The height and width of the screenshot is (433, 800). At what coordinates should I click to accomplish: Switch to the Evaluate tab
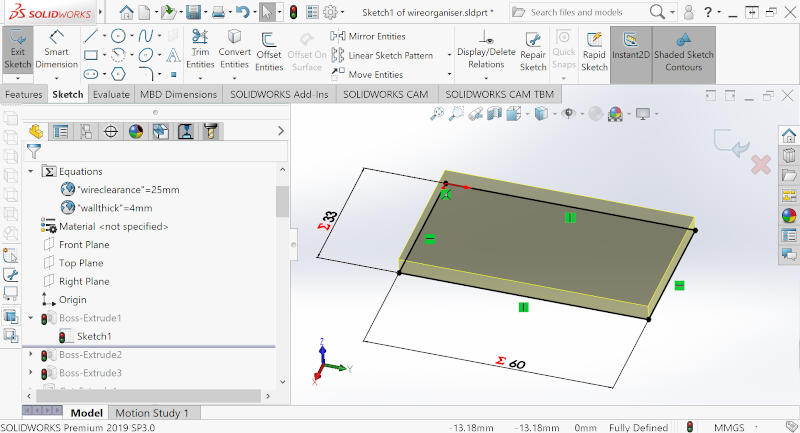click(x=111, y=94)
